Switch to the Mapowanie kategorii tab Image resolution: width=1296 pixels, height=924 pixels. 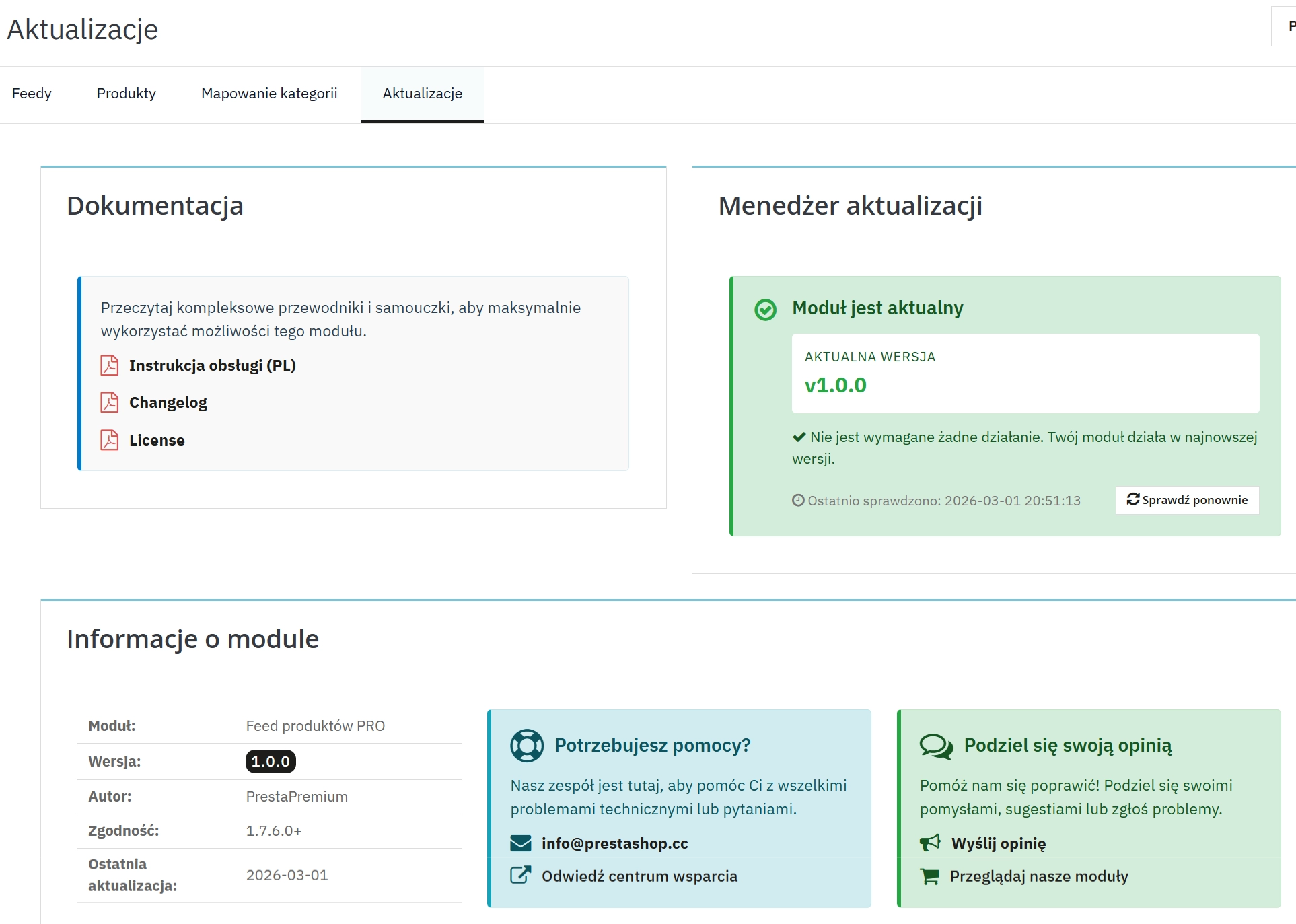click(x=268, y=94)
